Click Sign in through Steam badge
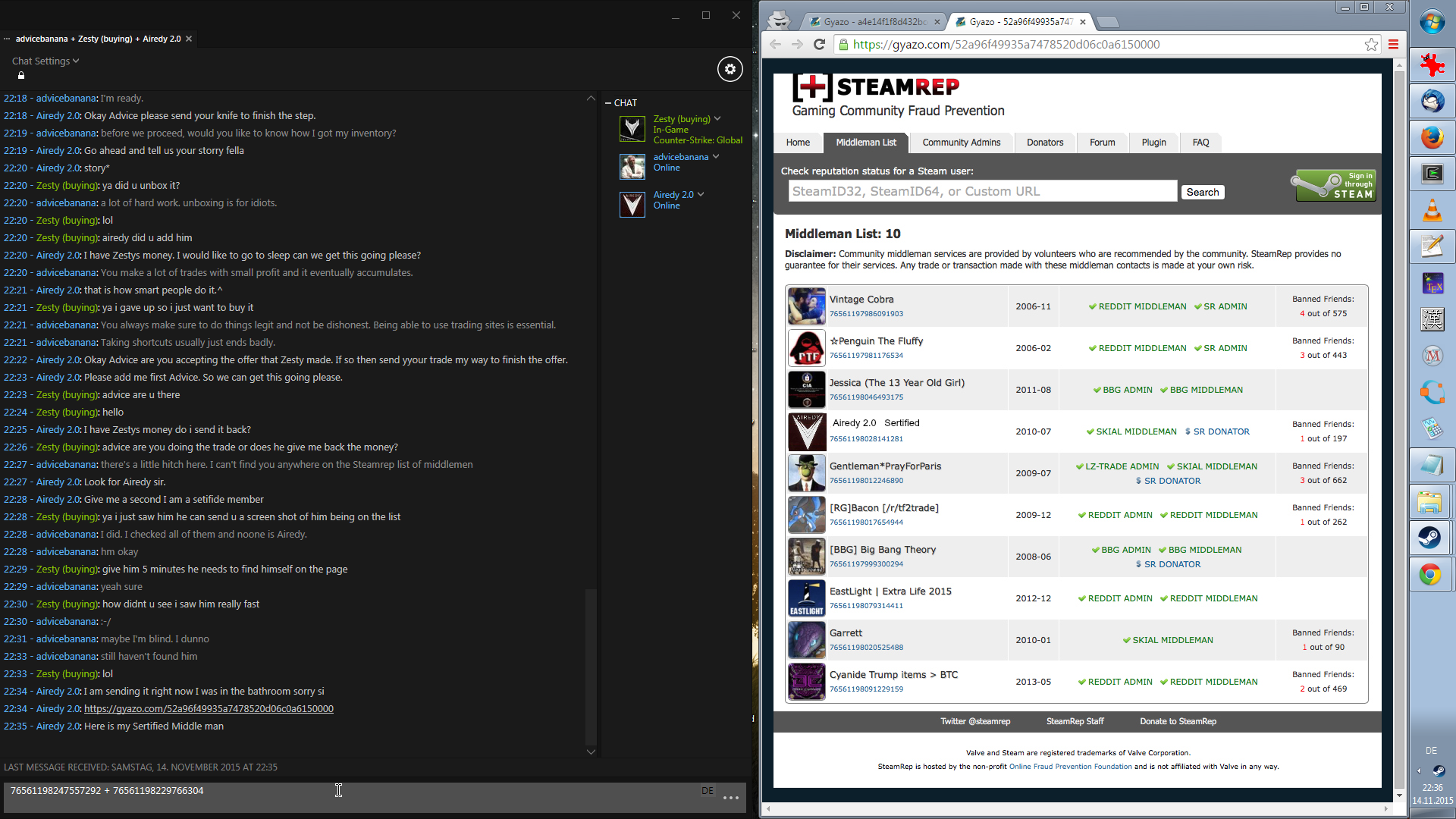 (1335, 185)
